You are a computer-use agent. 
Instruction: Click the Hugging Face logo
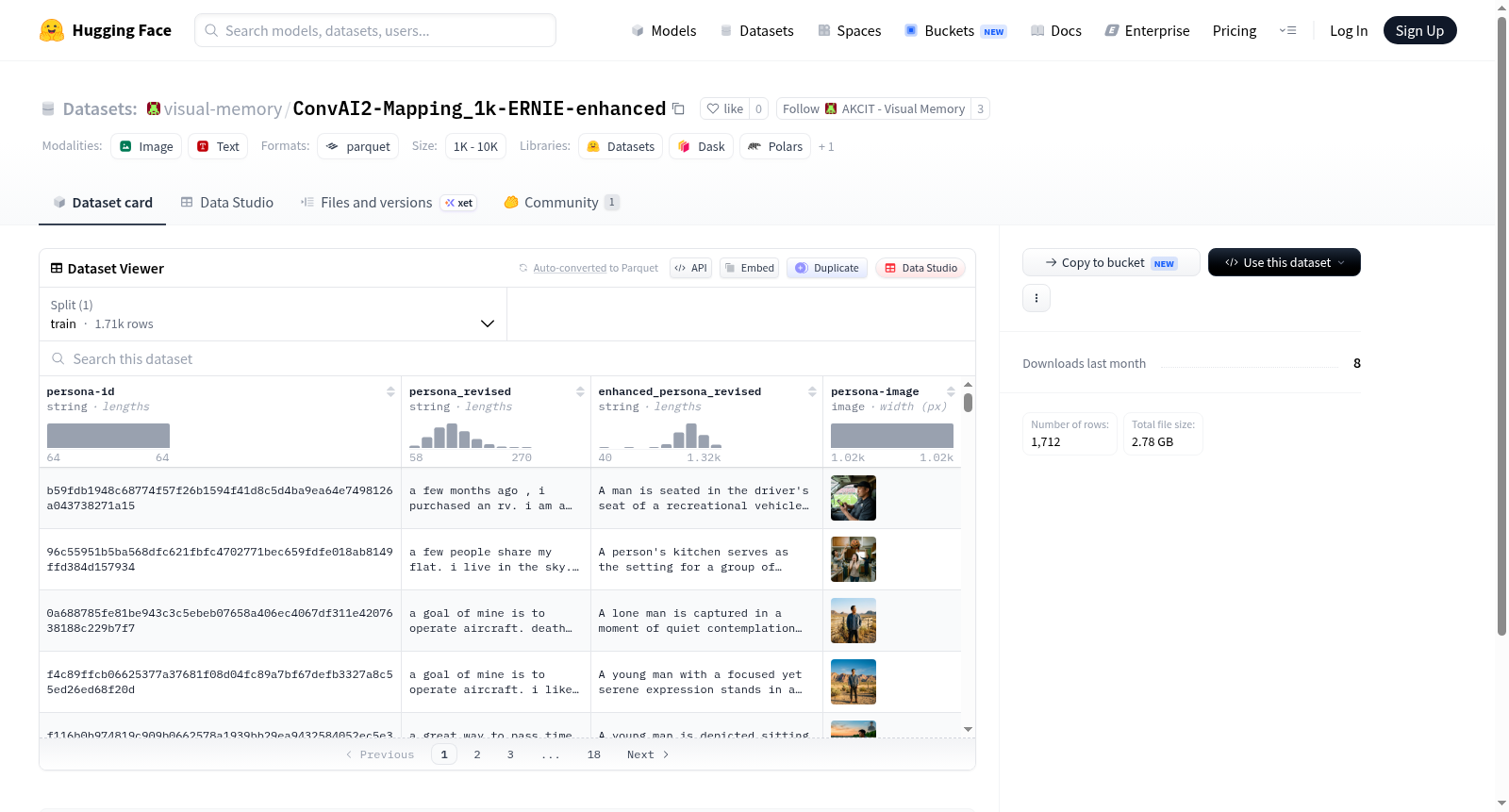click(x=105, y=30)
